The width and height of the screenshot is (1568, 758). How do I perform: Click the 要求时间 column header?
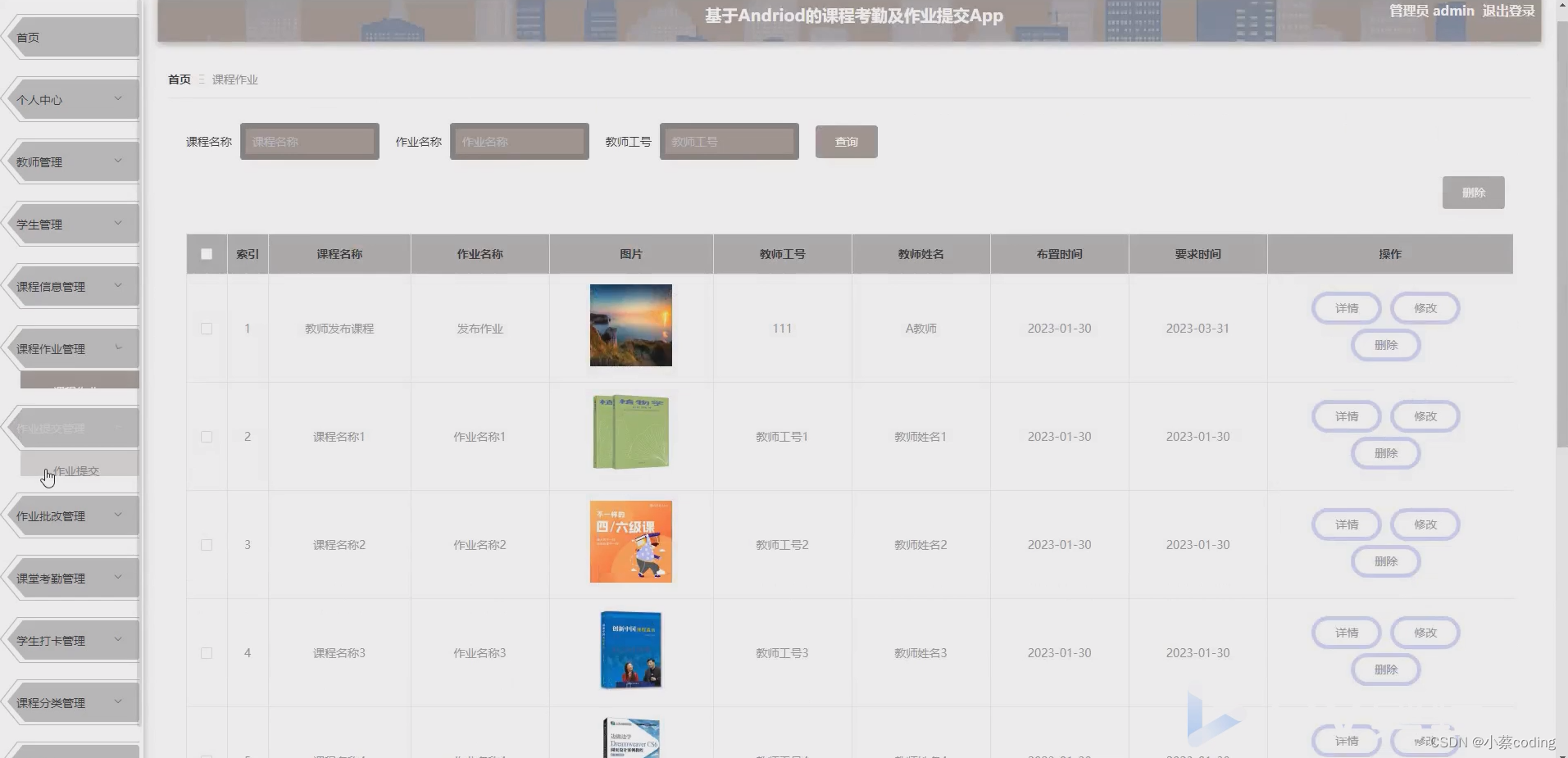click(1198, 254)
